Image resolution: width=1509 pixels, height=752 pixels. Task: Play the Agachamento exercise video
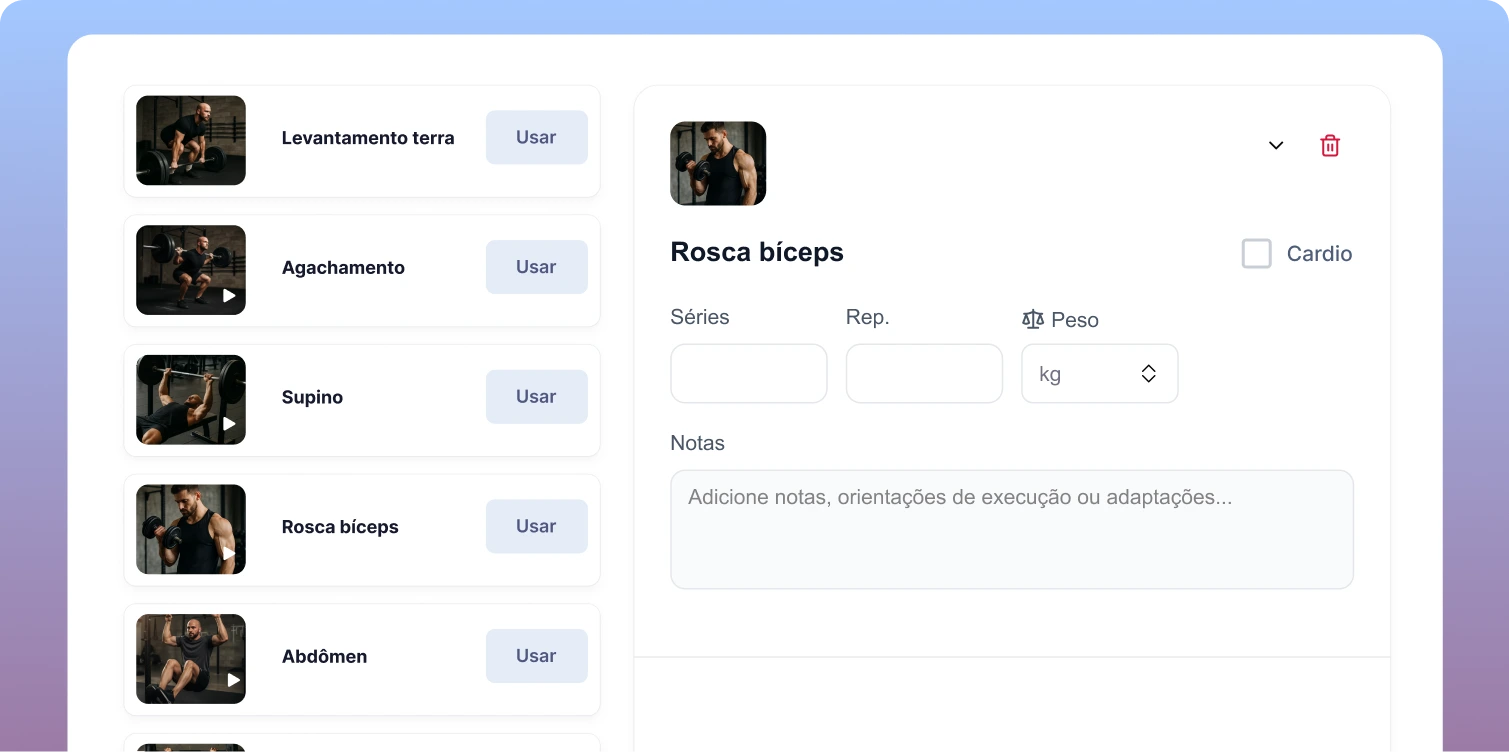coord(229,295)
